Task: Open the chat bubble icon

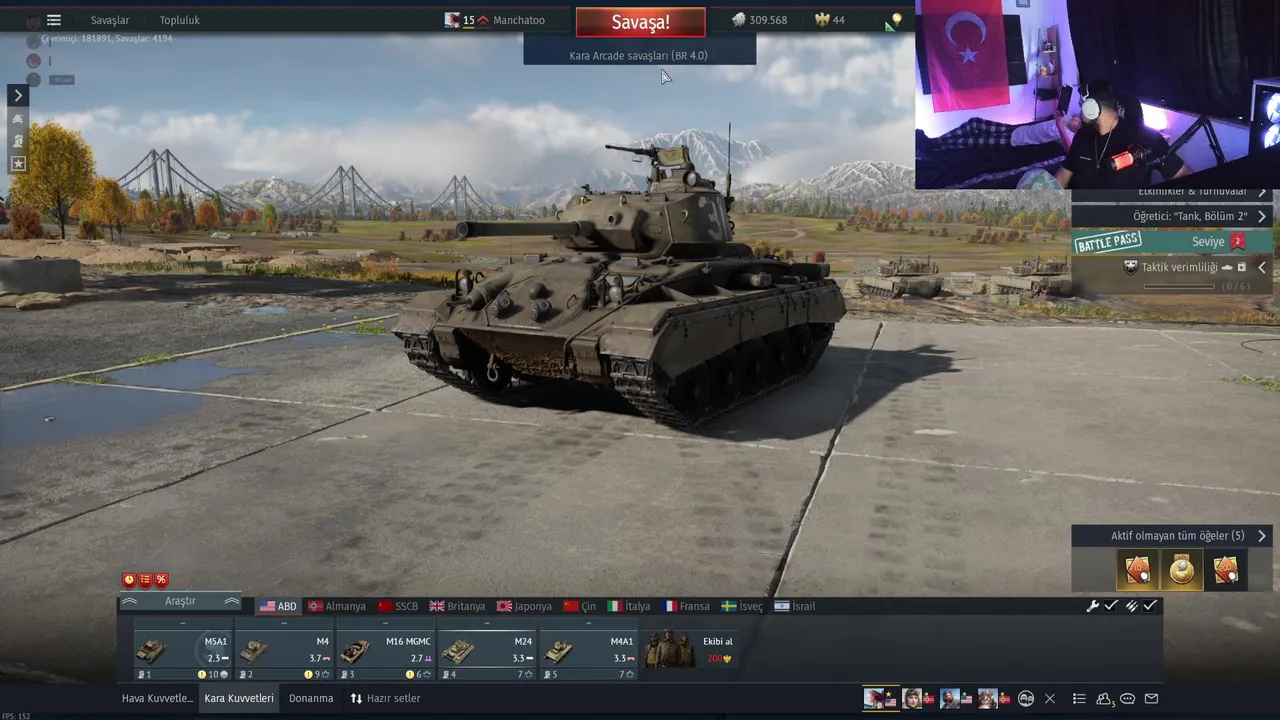Action: pyautogui.click(x=1128, y=699)
